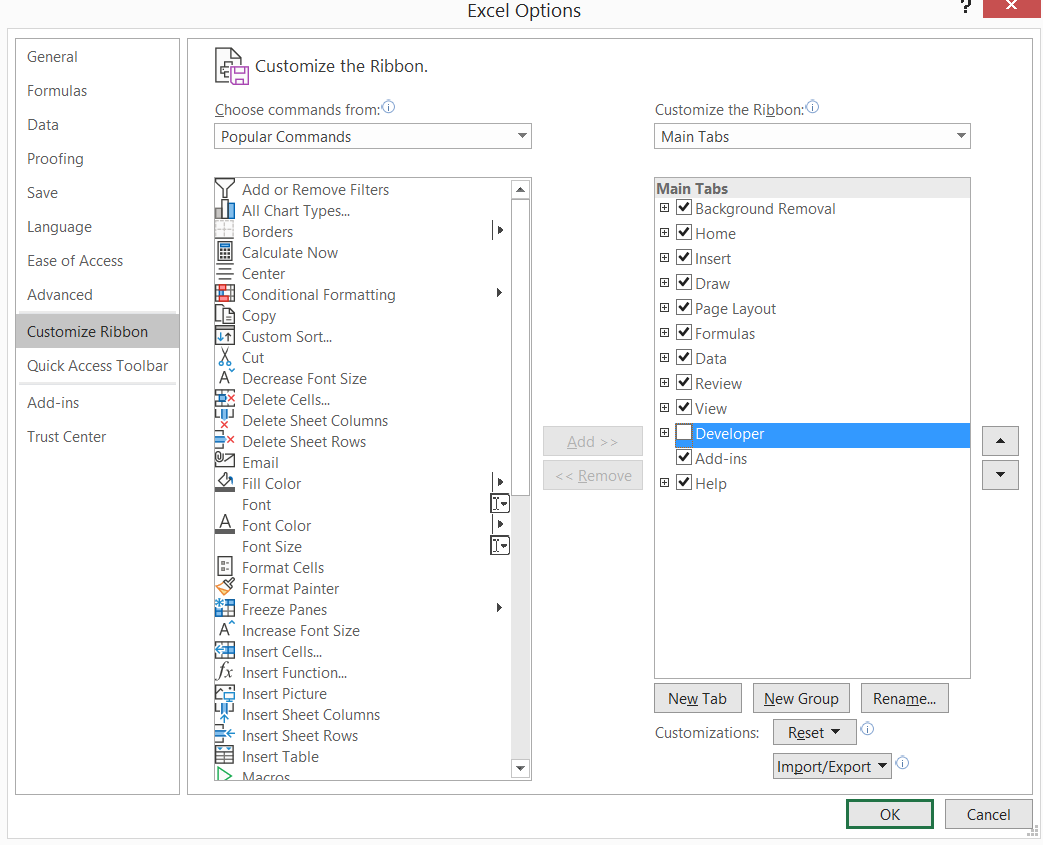Click the Rename button
The width and height of the screenshot is (1043, 845).
tap(904, 698)
